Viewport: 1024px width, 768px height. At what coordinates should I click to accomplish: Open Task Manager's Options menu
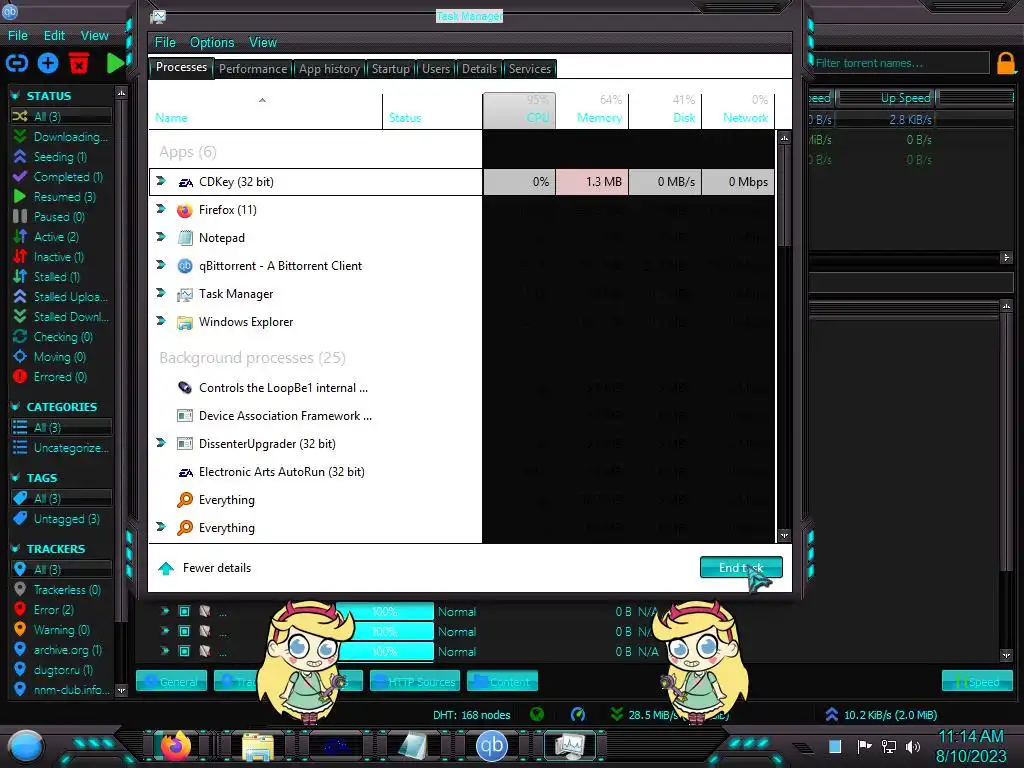(212, 42)
